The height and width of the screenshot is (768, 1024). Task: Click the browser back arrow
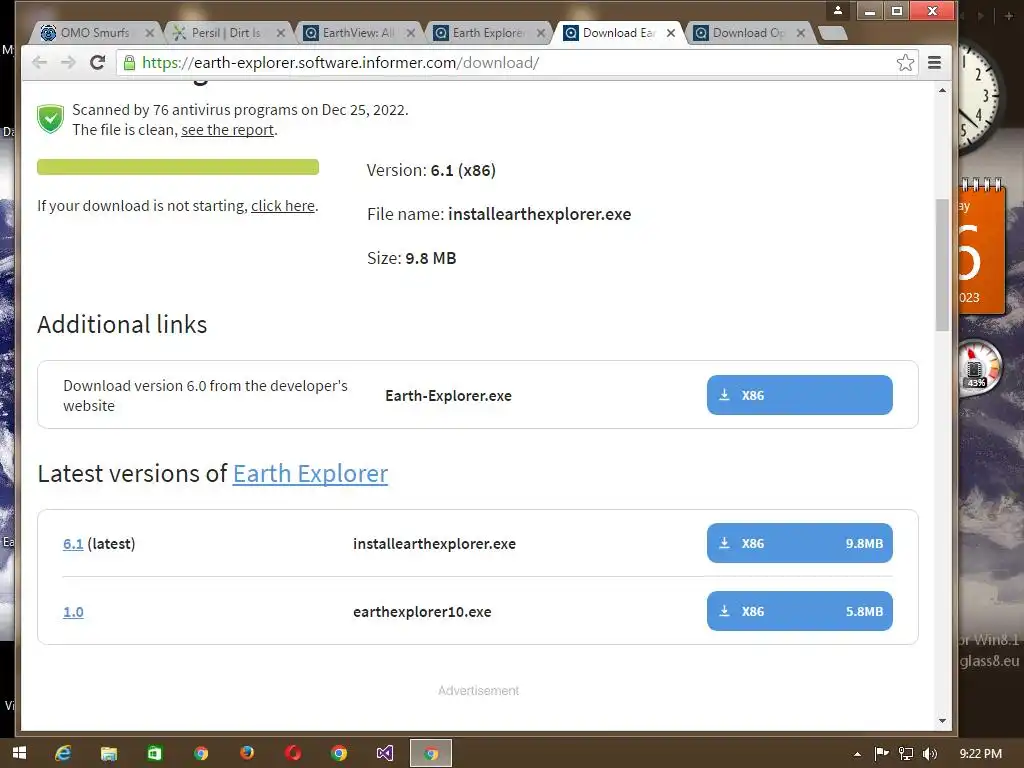coord(40,63)
